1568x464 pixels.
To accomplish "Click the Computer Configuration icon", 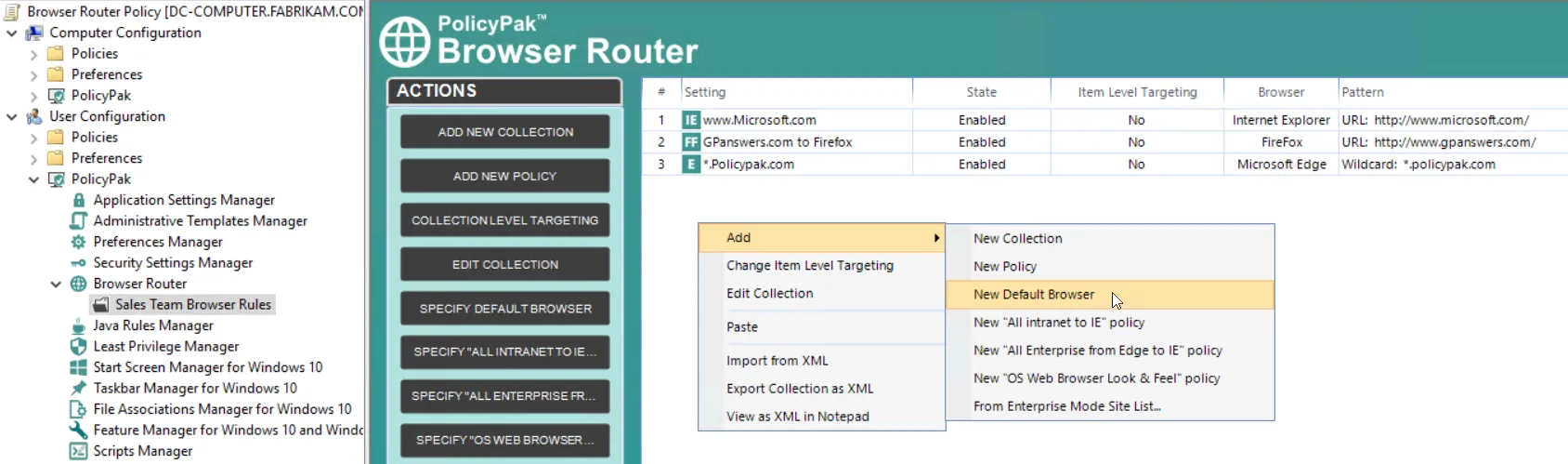I will click(34, 33).
